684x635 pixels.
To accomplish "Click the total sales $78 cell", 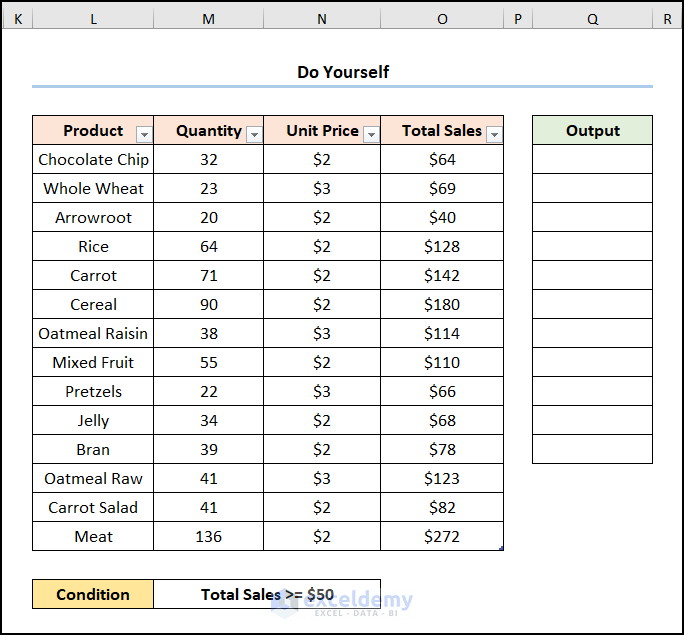I will (442, 450).
